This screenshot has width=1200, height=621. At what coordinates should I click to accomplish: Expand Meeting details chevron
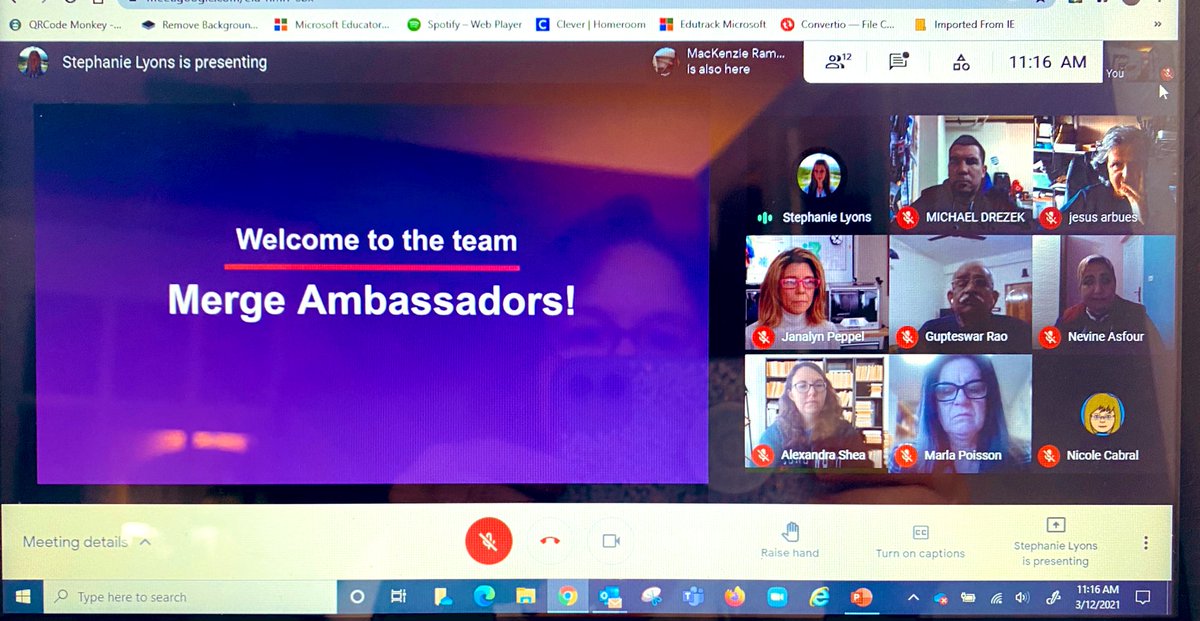point(145,542)
